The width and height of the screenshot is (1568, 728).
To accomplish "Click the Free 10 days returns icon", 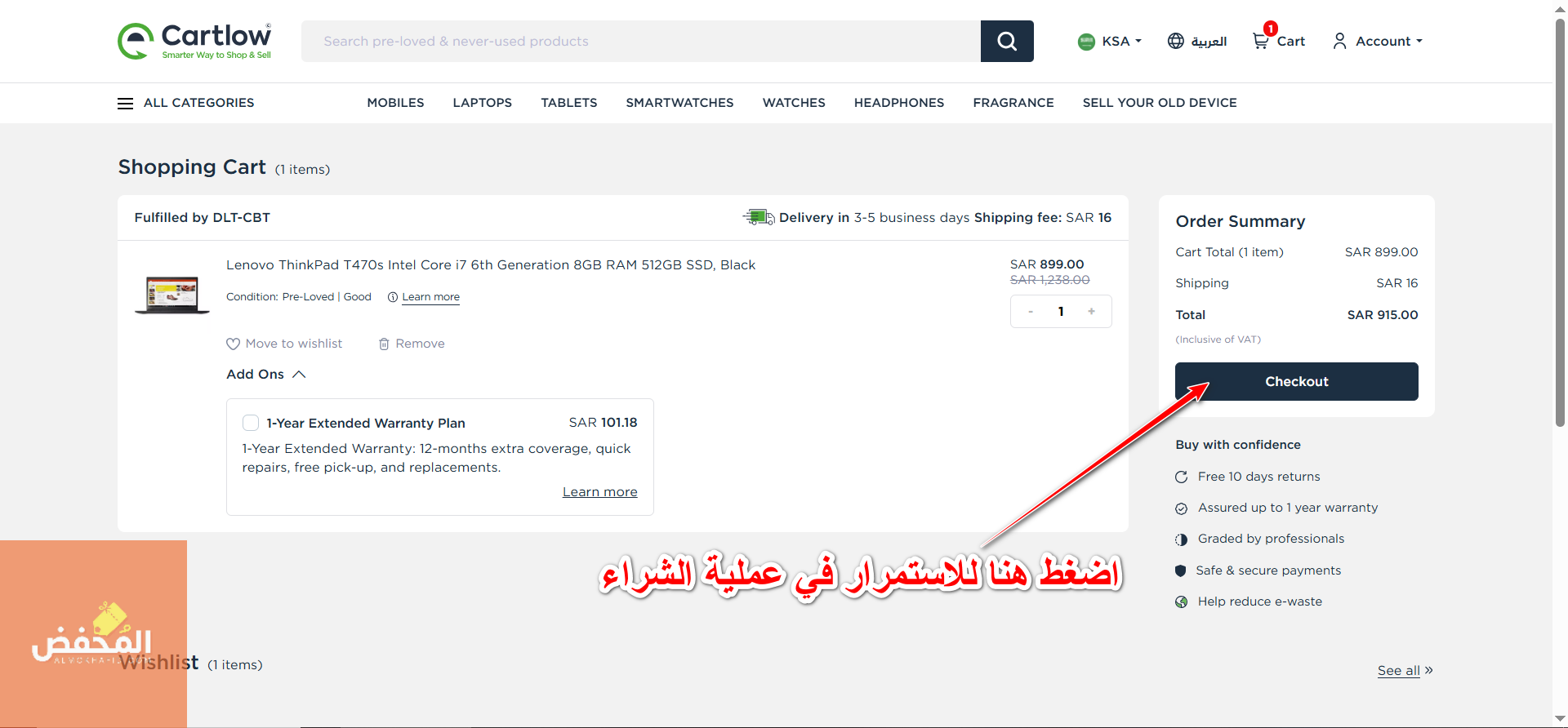I will pos(1181,477).
